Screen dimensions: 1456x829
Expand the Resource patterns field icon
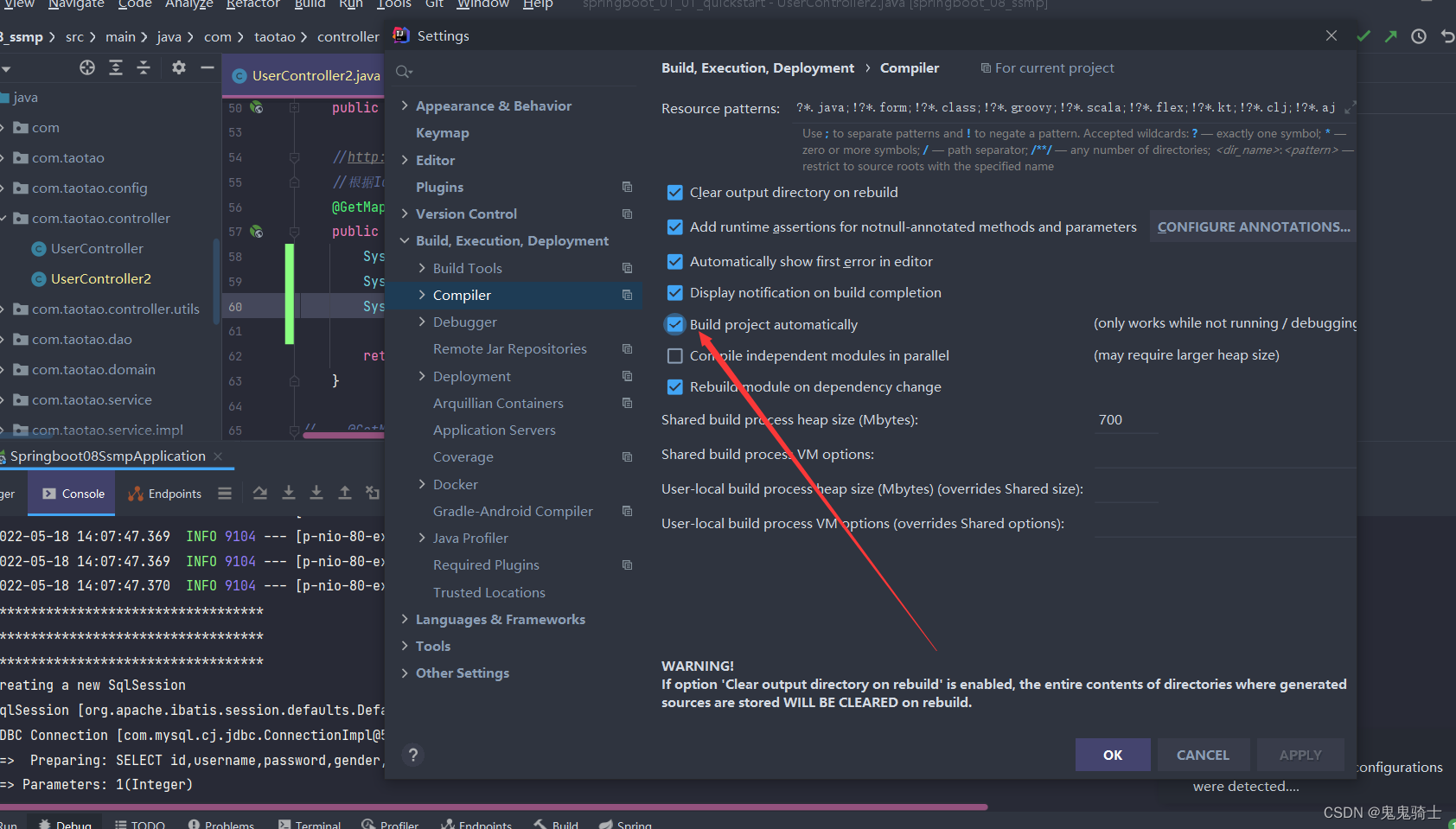(x=1350, y=108)
